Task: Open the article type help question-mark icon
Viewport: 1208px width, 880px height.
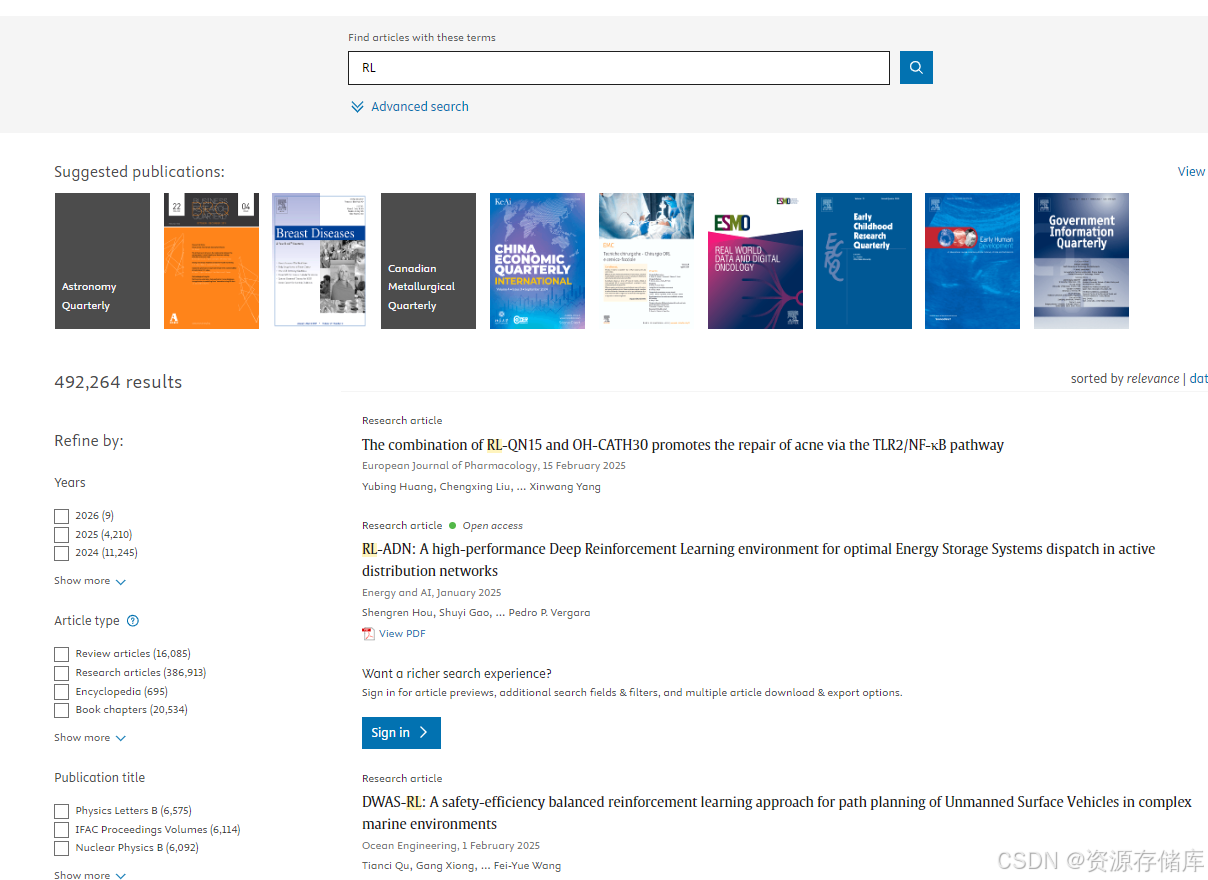Action: [133, 621]
